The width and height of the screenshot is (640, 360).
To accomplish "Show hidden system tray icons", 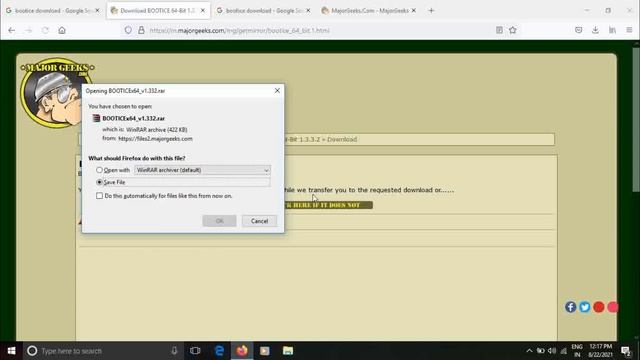I will (x=529, y=351).
